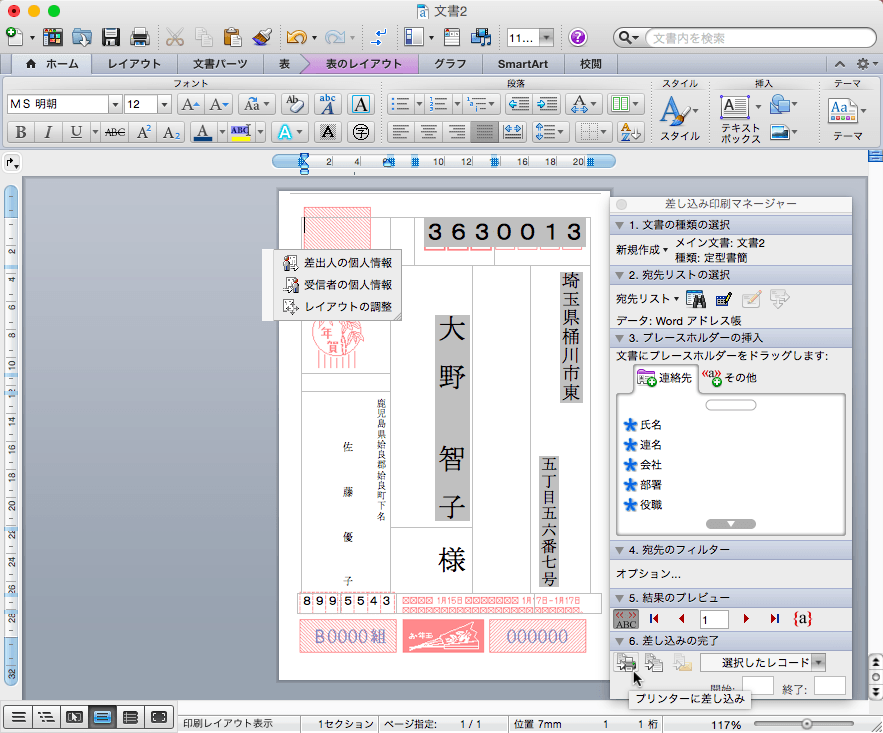Open the font name dropdown
Screen dimensions: 883x733
[x=115, y=104]
